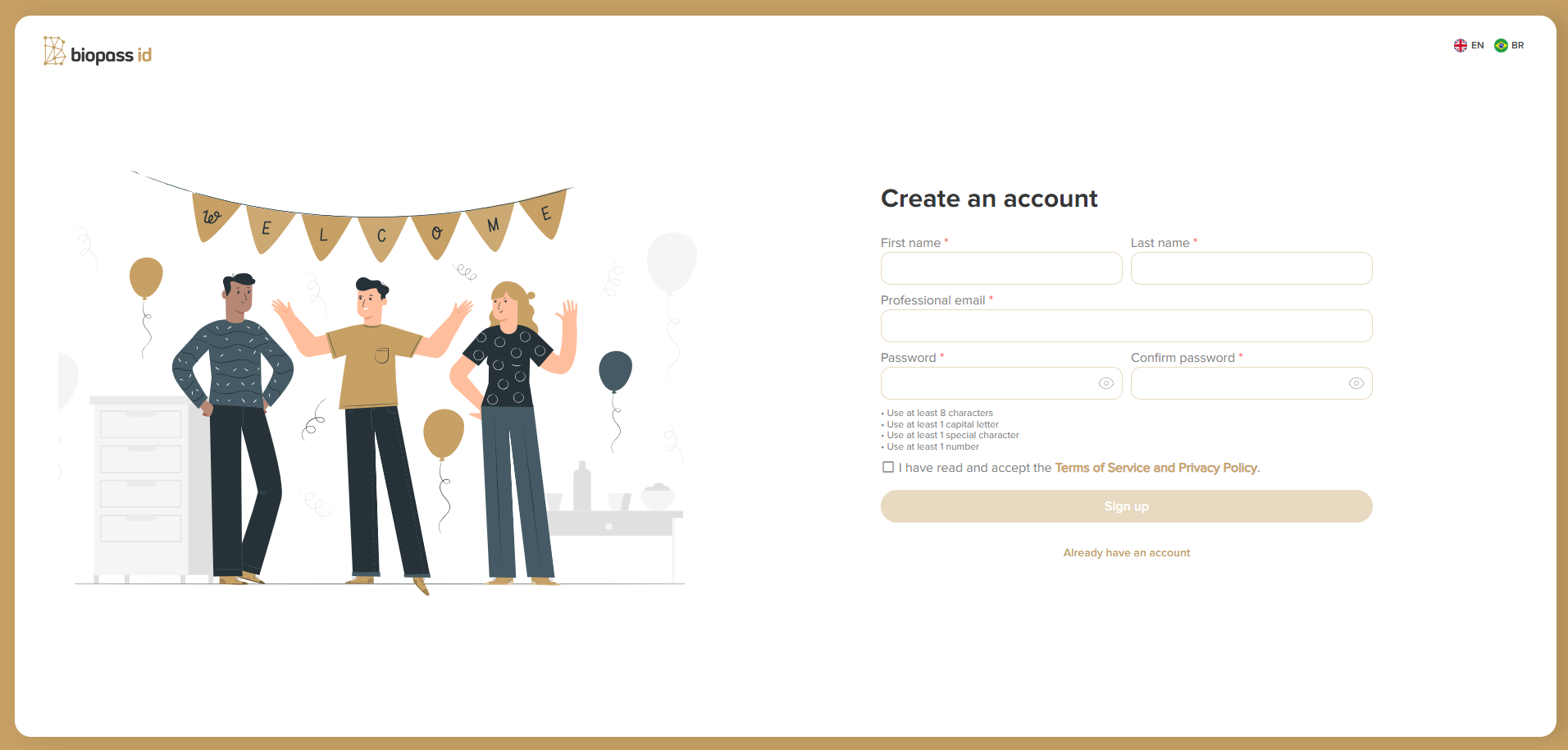This screenshot has height=750, width=1568.
Task: Click into the Professional email field
Action: pyautogui.click(x=1126, y=326)
